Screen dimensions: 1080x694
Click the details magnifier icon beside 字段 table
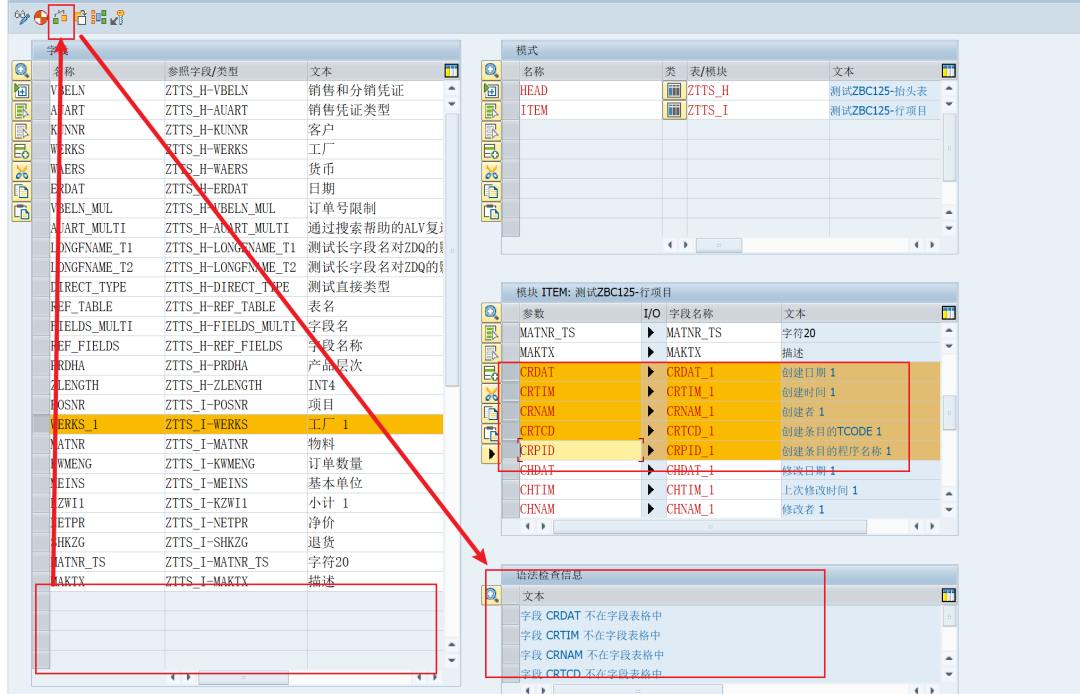point(22,70)
